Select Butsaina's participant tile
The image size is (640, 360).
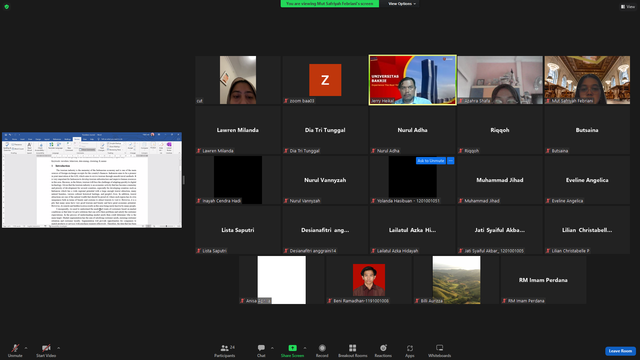(x=587, y=130)
